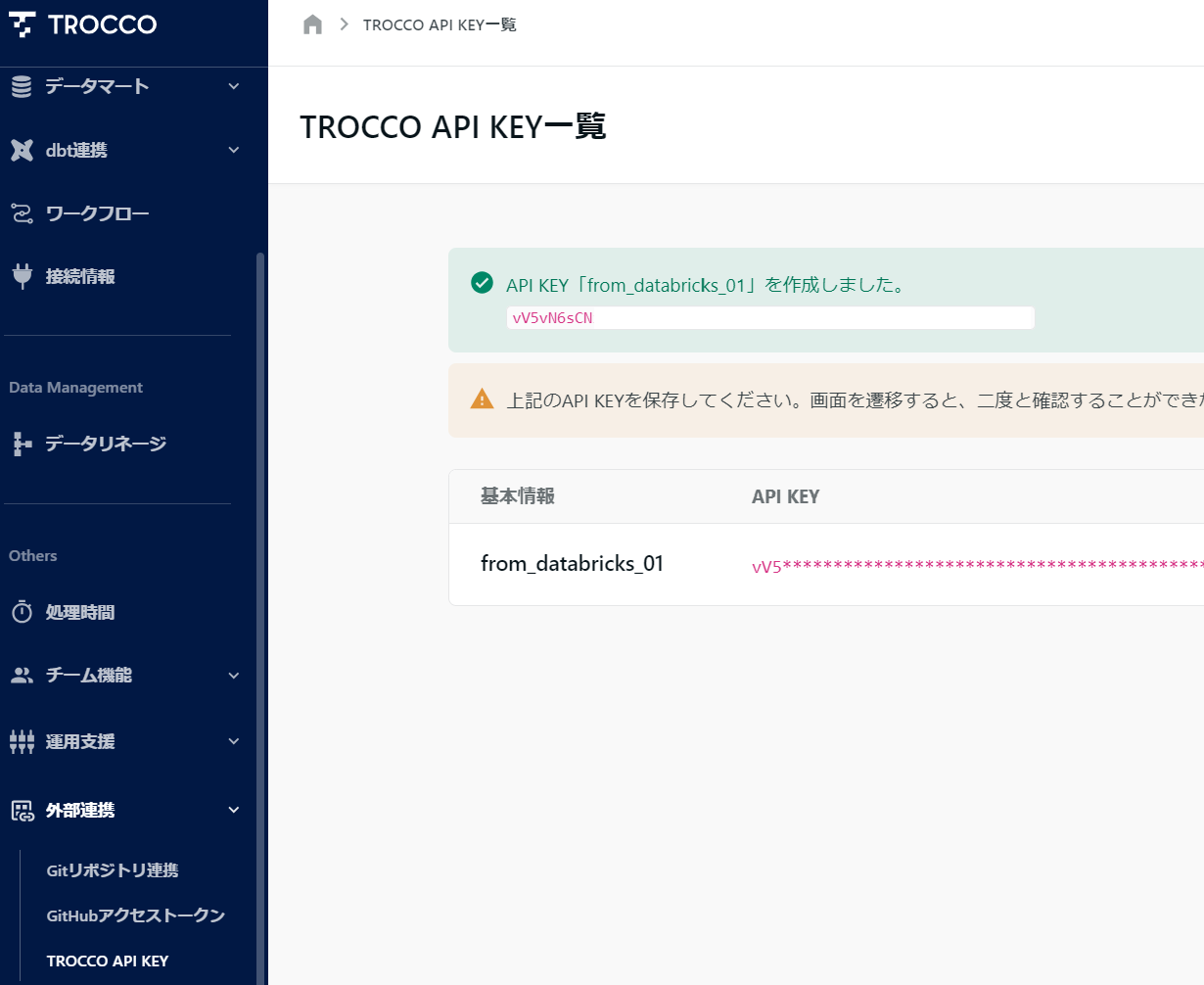Click the 処理時間 stopwatch icon
Viewport: 1204px width, 985px height.
(22, 612)
